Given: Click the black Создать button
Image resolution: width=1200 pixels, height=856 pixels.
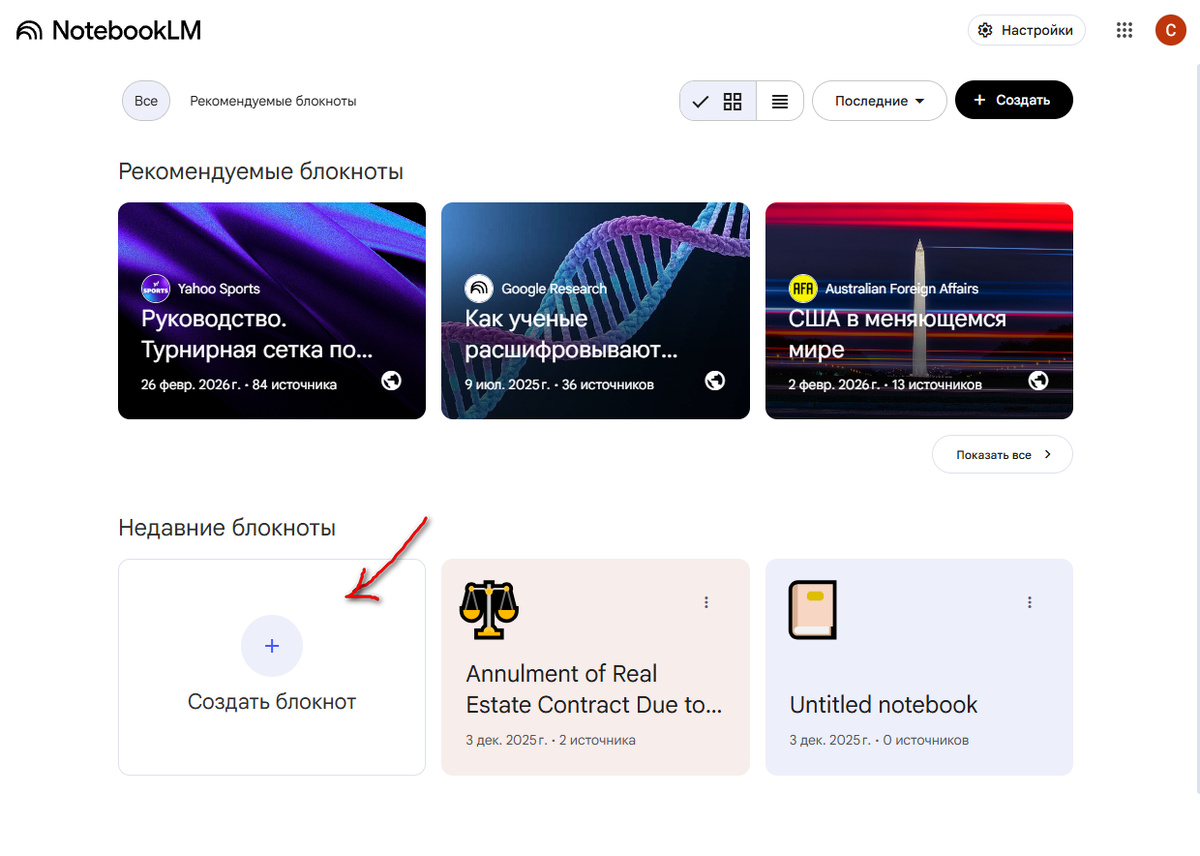Looking at the screenshot, I should 1013,100.
